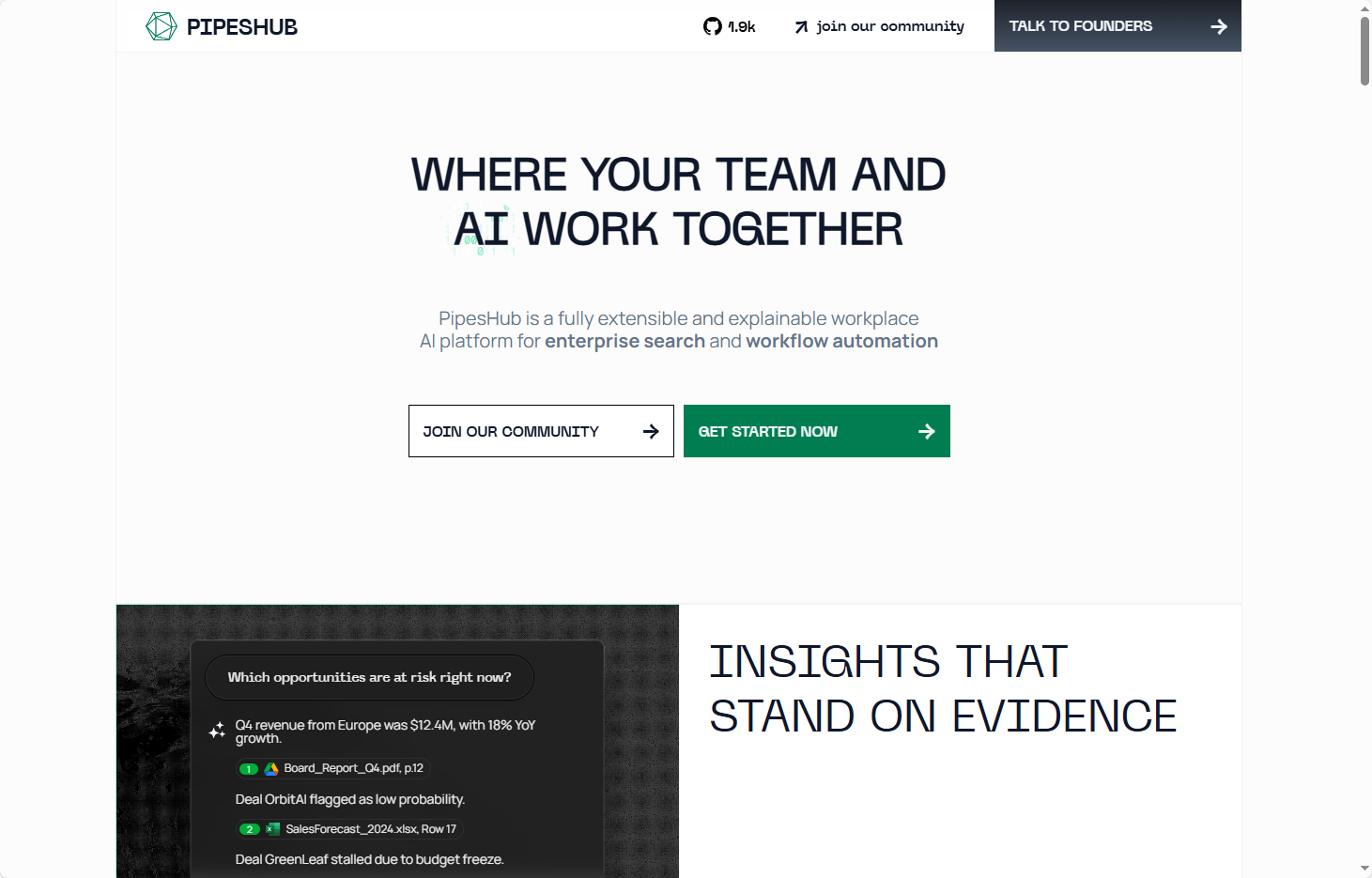
Task: Click the Join Our Community label in hero
Action: (510, 431)
